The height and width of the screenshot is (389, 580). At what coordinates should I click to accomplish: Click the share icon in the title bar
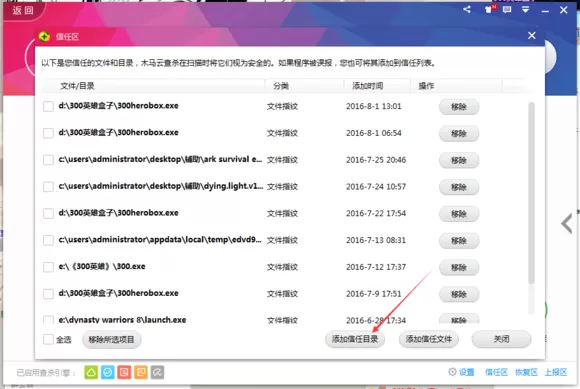coord(467,10)
